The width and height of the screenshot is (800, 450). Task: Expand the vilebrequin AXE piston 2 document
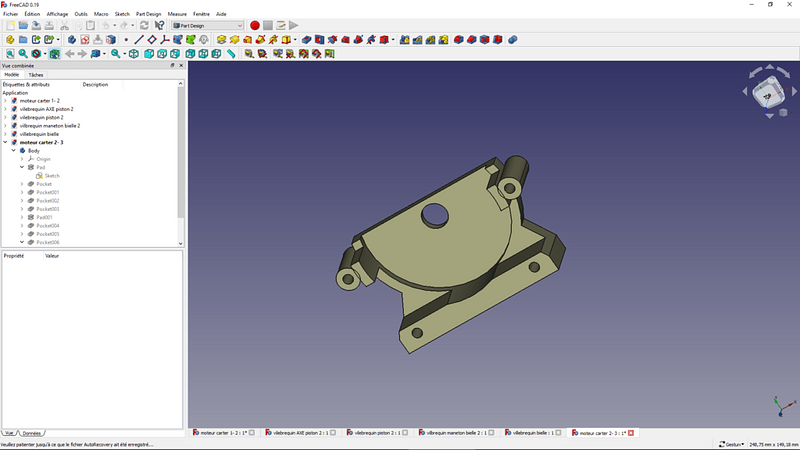click(x=6, y=109)
